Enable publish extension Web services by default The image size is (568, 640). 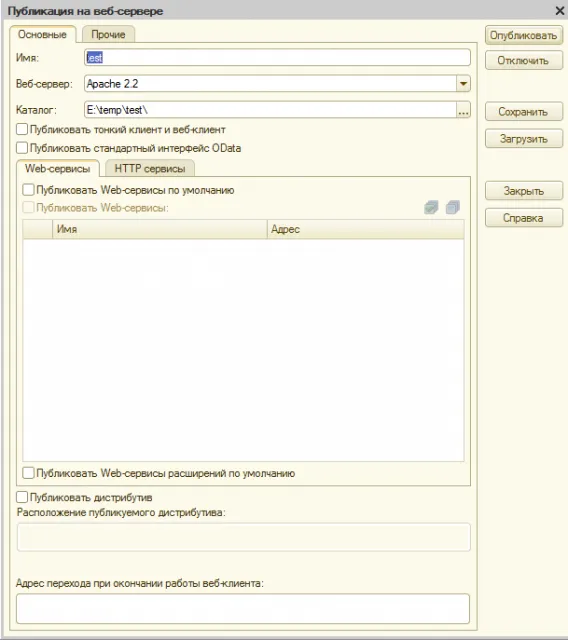click(29, 473)
